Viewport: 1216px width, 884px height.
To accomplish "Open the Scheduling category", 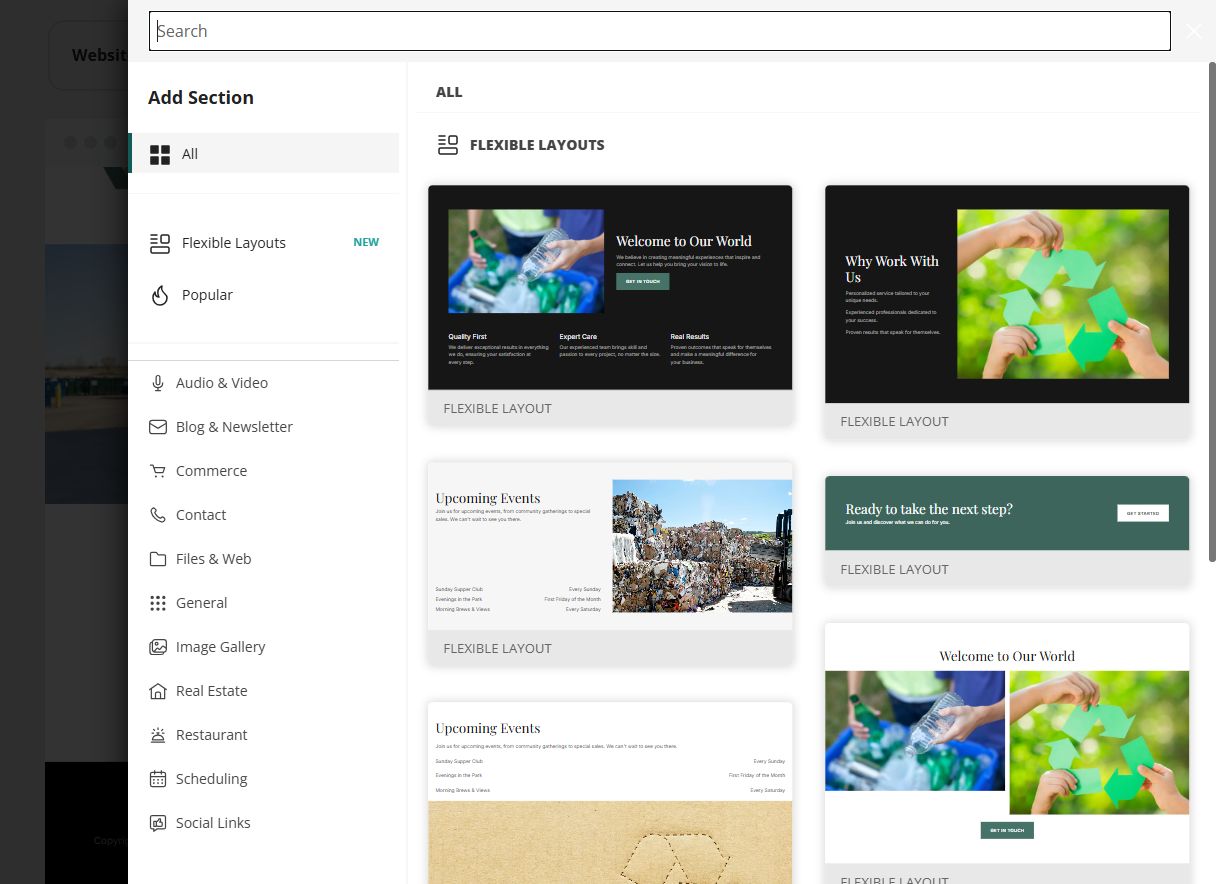I will pos(212,779).
